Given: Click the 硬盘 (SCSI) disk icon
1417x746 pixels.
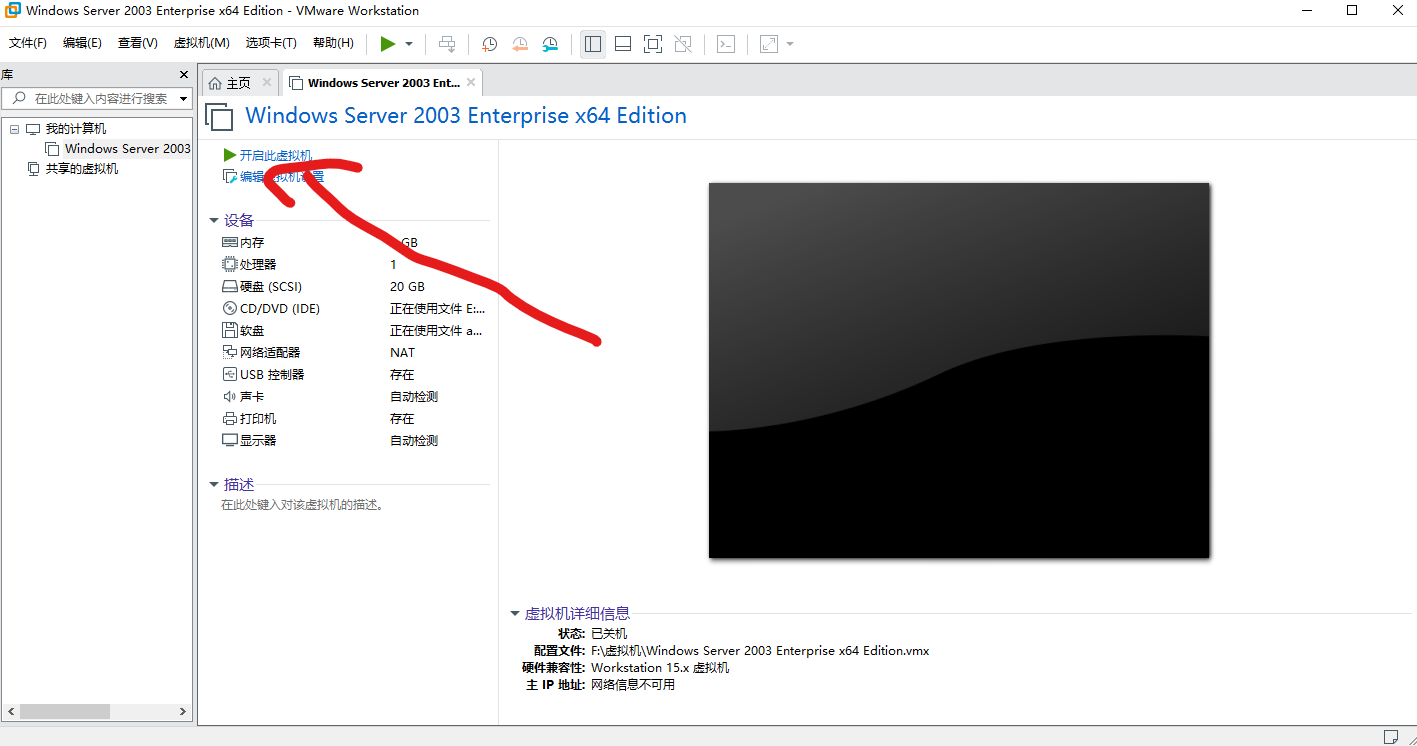Looking at the screenshot, I should click(x=230, y=287).
